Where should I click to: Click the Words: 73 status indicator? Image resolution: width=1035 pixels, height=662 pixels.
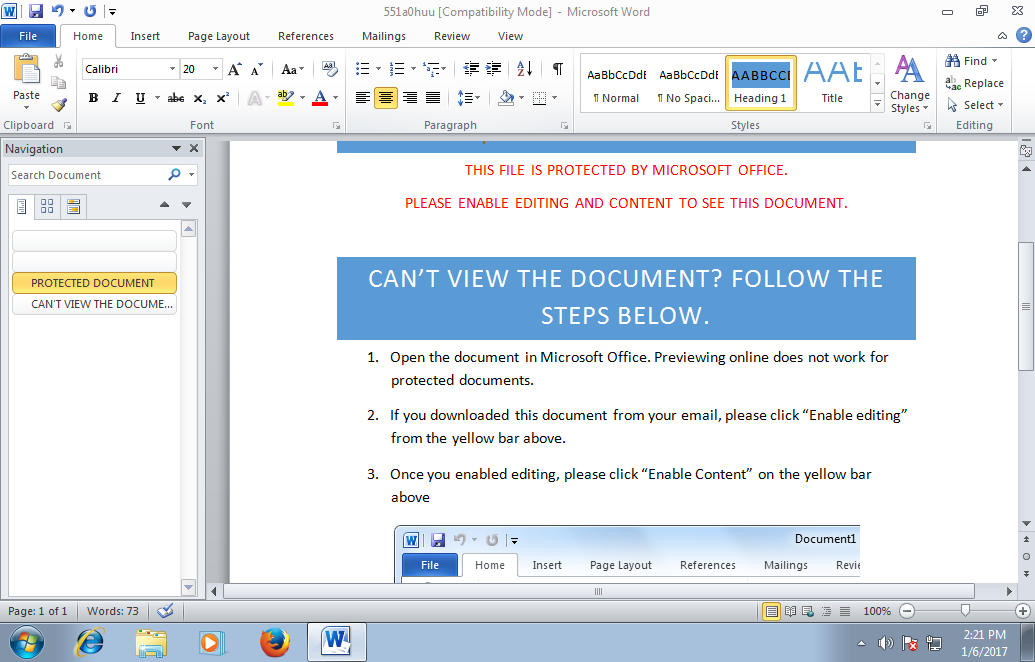coord(113,611)
